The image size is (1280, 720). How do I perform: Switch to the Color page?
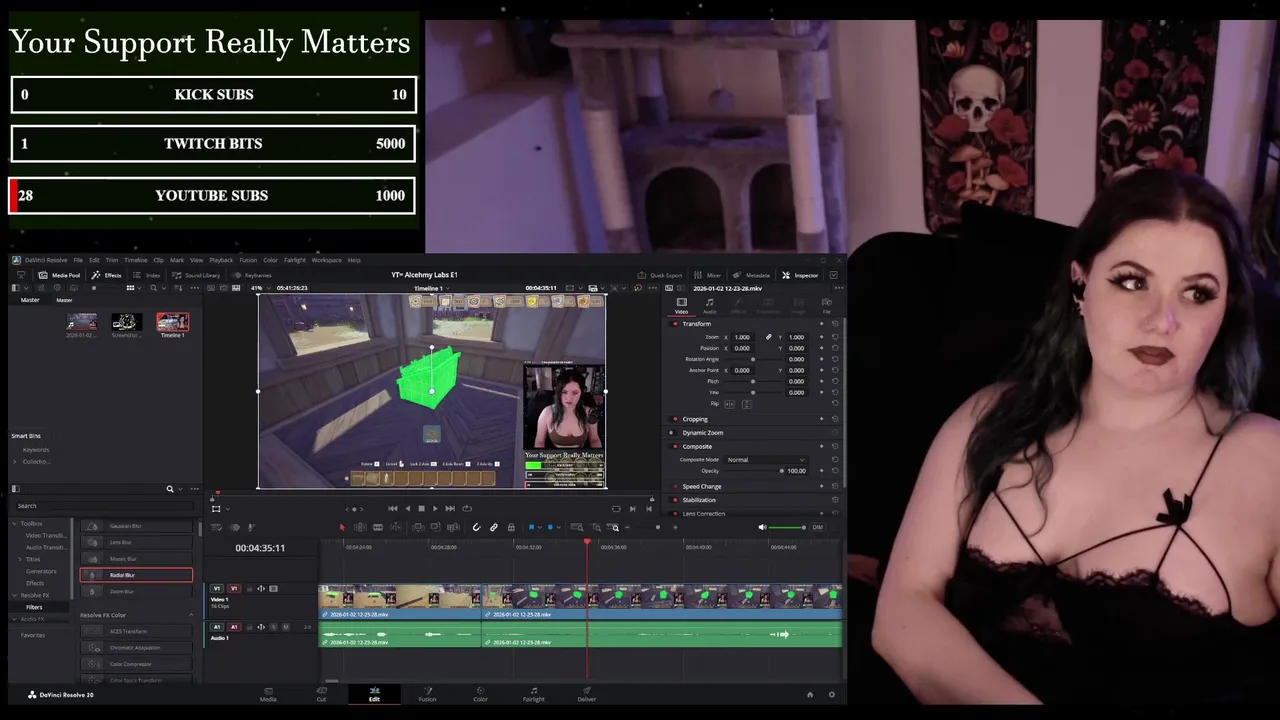pyautogui.click(x=480, y=693)
